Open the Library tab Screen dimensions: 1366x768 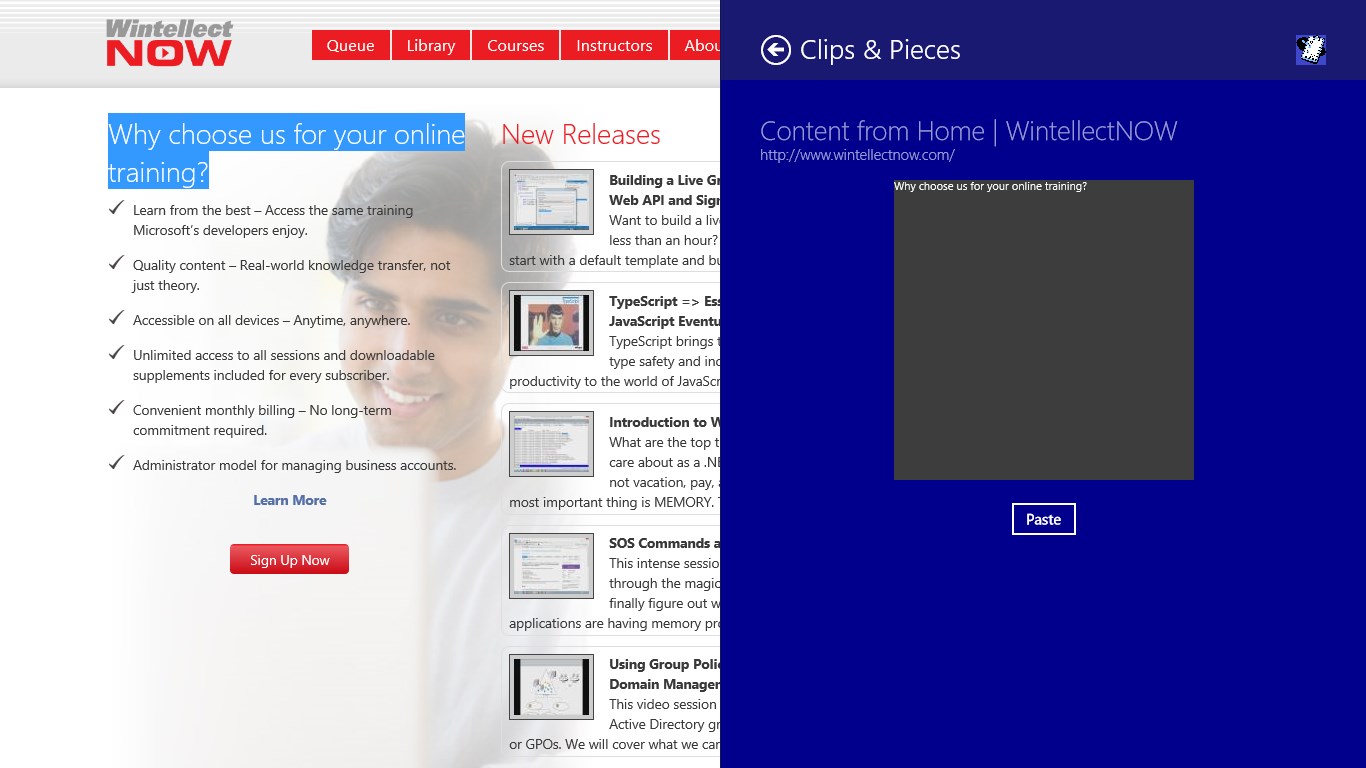tap(431, 45)
